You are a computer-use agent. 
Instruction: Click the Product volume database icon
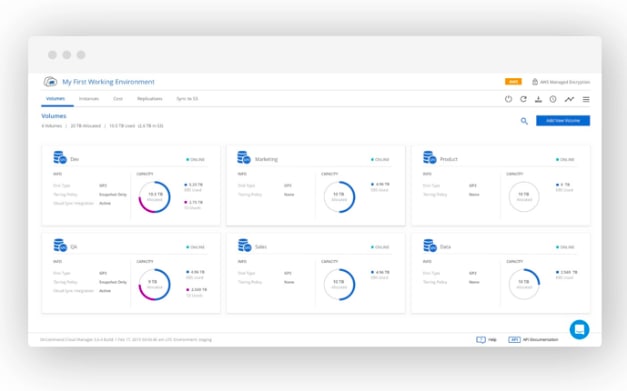[x=429, y=158]
